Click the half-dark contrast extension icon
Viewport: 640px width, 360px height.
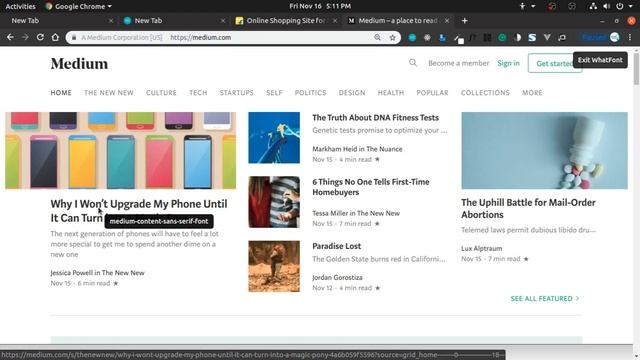[x=517, y=38]
